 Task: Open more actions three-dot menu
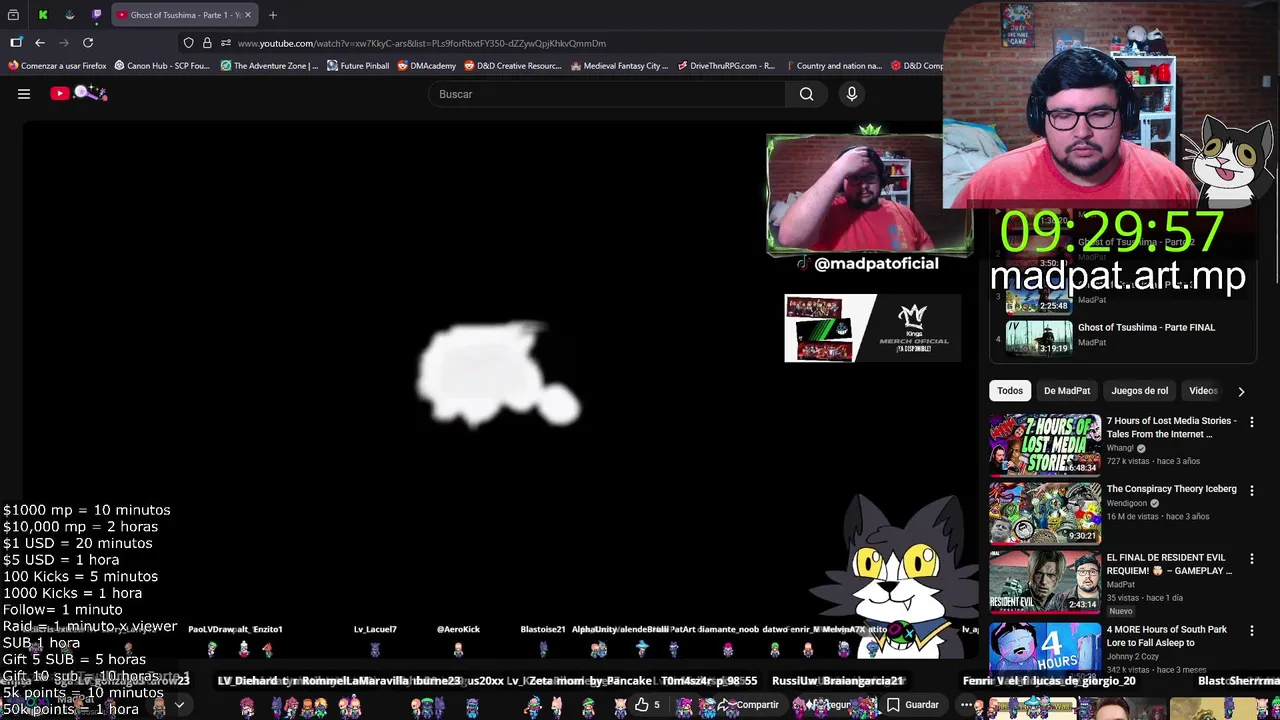point(965,704)
